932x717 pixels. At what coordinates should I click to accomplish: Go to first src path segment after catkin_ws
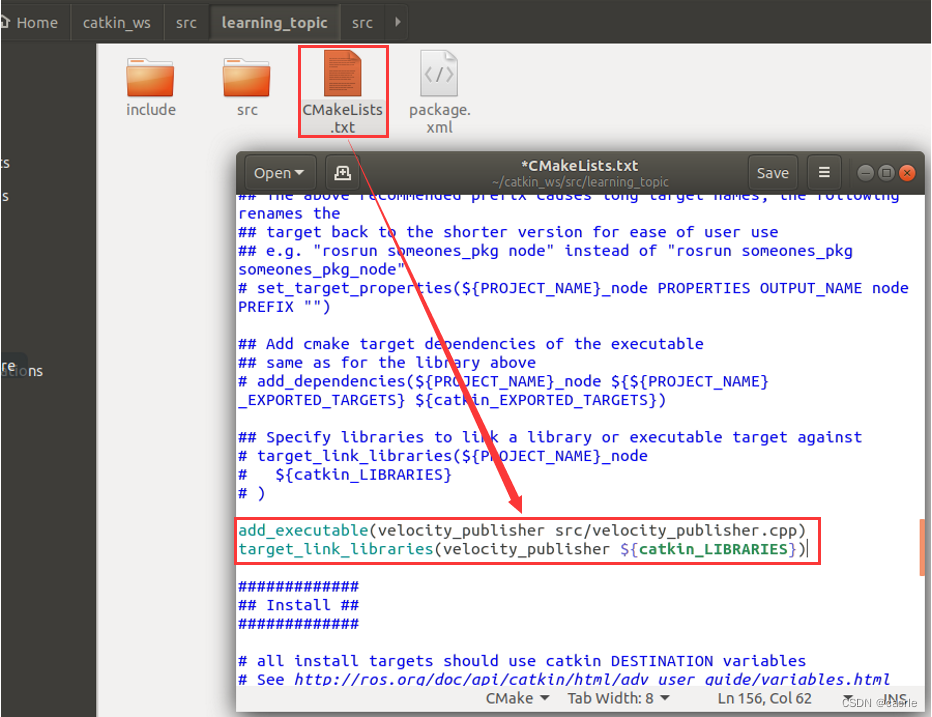pyautogui.click(x=186, y=23)
